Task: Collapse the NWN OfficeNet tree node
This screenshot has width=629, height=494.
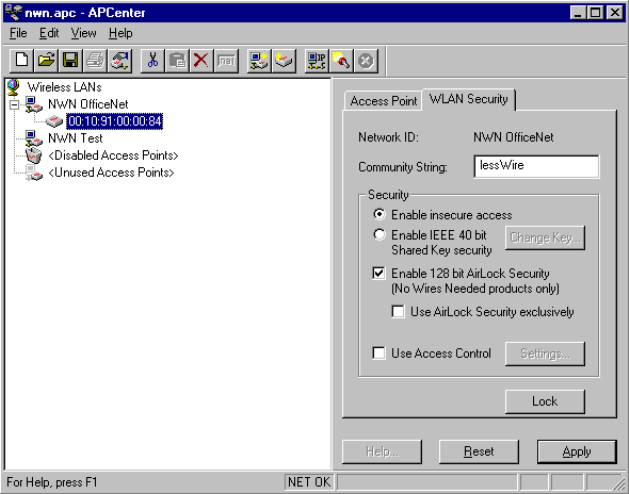Action: (14, 105)
